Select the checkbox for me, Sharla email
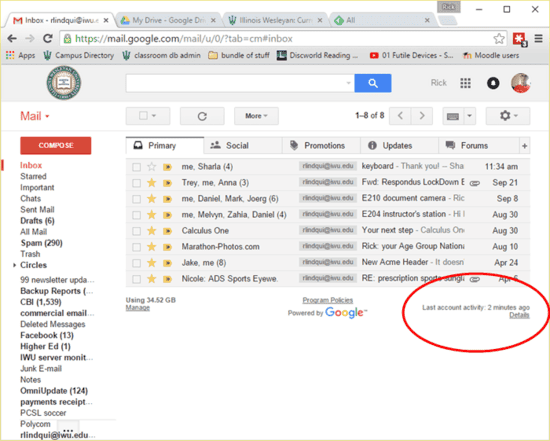This screenshot has height=441, width=550. point(136,167)
